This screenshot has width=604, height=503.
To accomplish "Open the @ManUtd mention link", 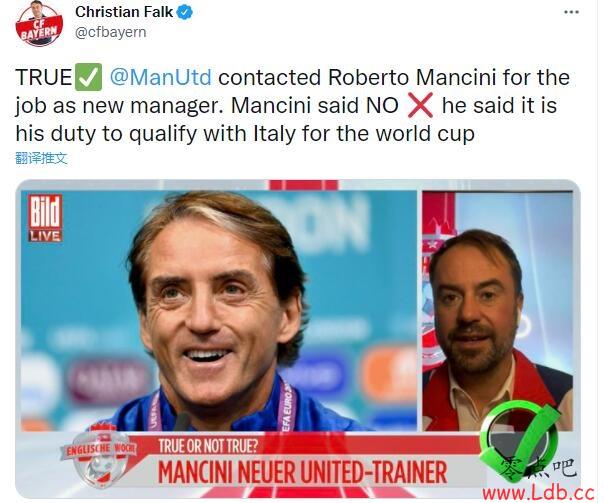I will coord(161,77).
